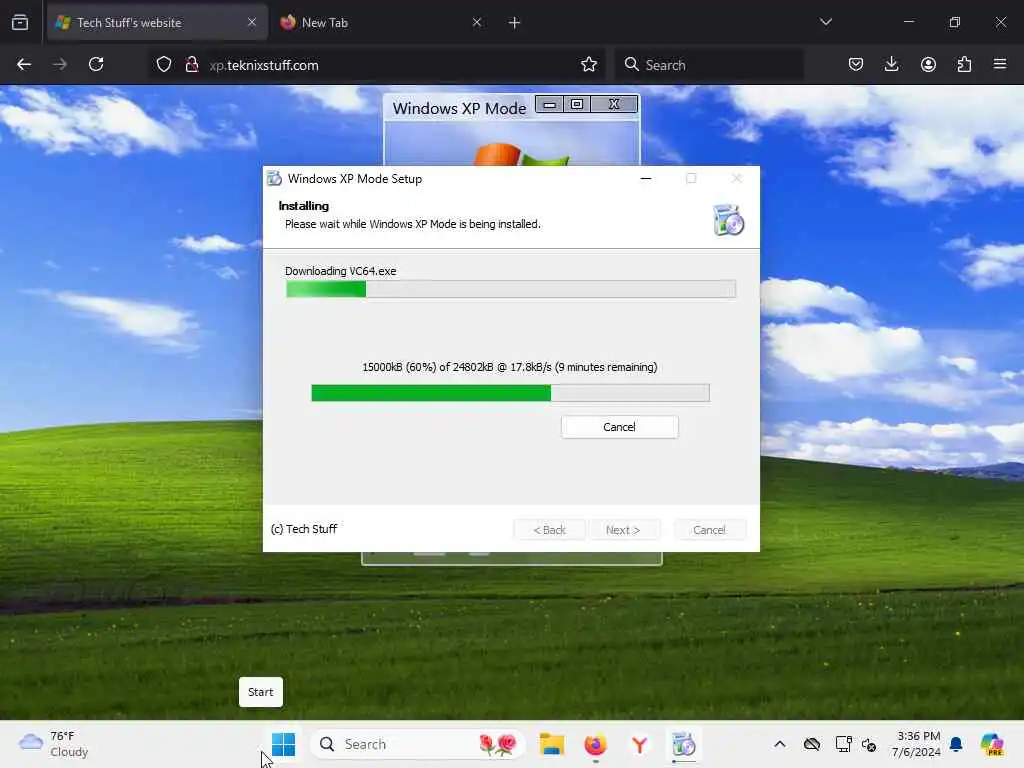Close the Tech Stuff's website tab
This screenshot has height=768, width=1024.
click(x=252, y=23)
